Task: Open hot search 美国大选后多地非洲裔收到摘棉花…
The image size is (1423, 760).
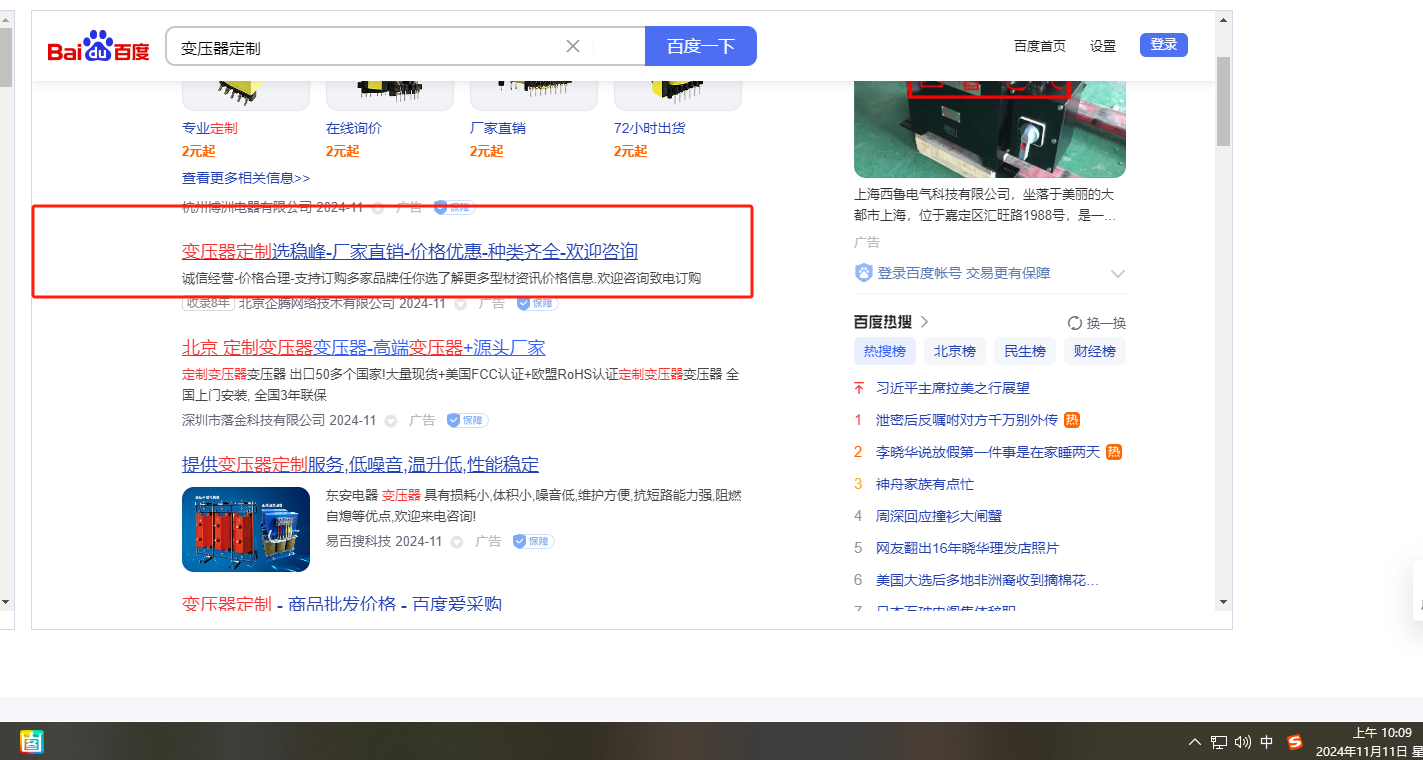Action: [988, 580]
